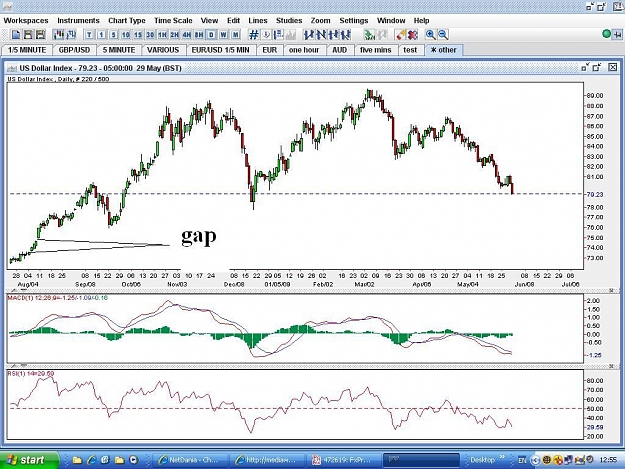
Task: Click the 79.23 price level label
Action: pyautogui.click(x=594, y=194)
